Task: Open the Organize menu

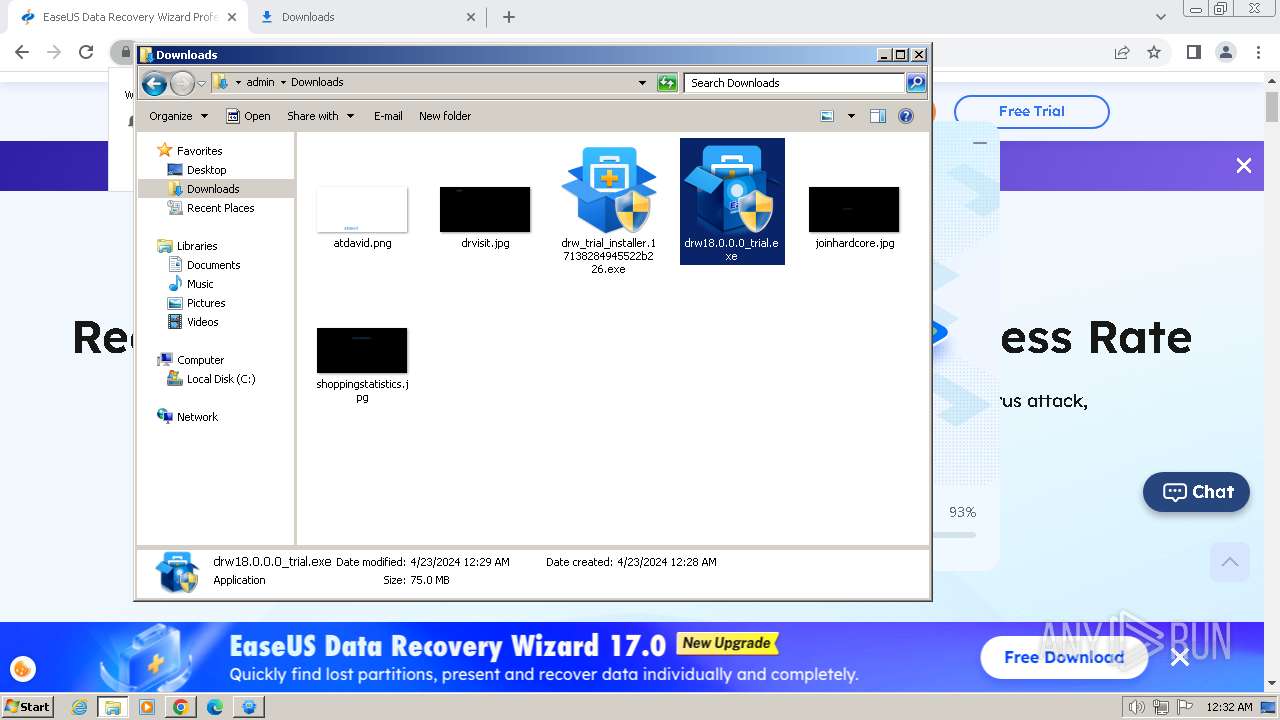Action: (178, 116)
